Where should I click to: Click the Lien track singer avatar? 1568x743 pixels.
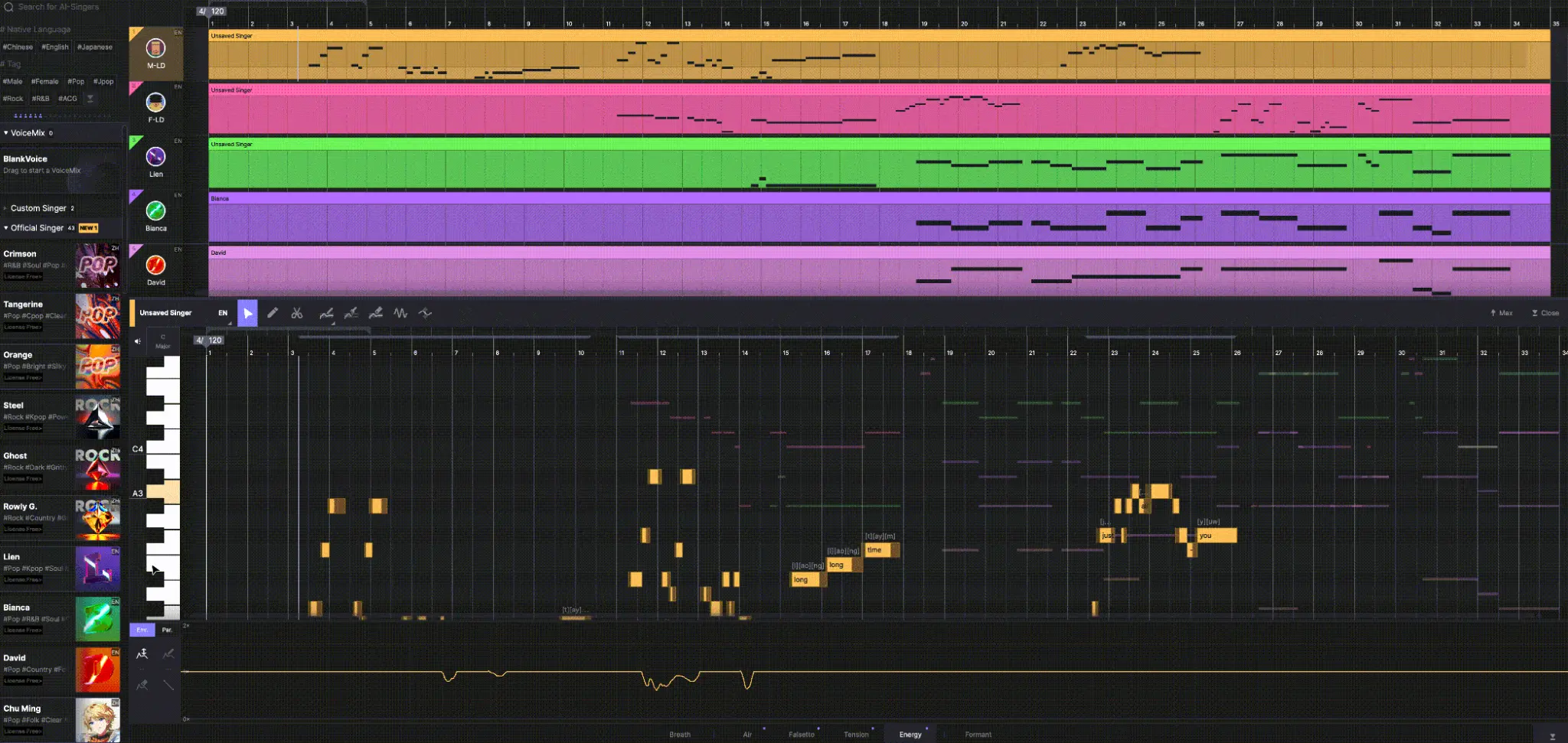coord(155,158)
